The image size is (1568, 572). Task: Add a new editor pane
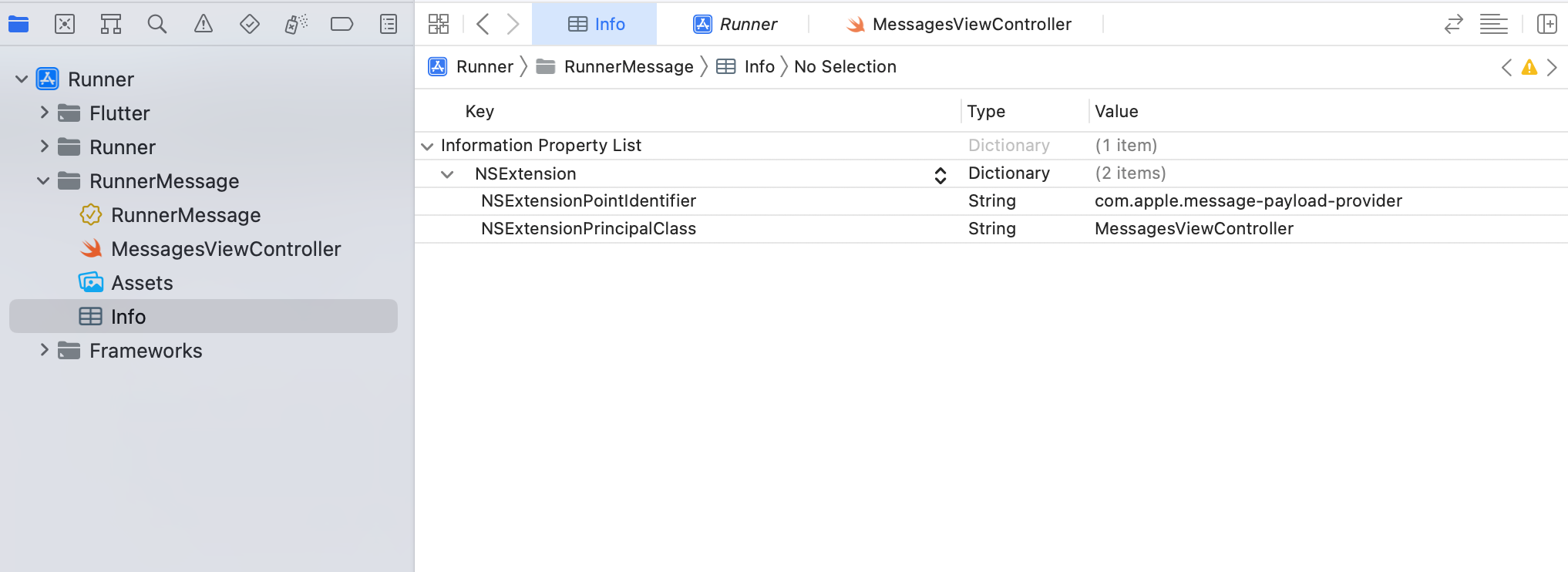1546,25
